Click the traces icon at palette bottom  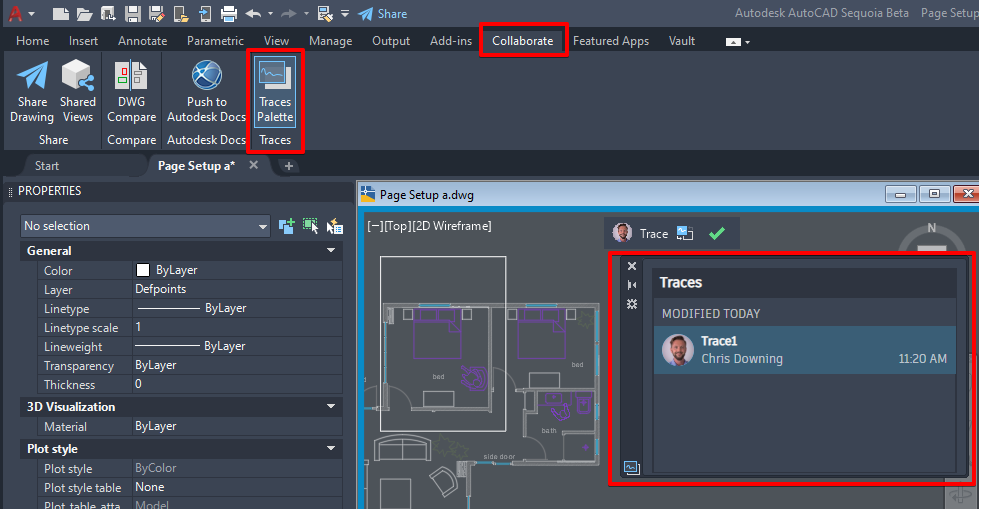click(x=632, y=467)
